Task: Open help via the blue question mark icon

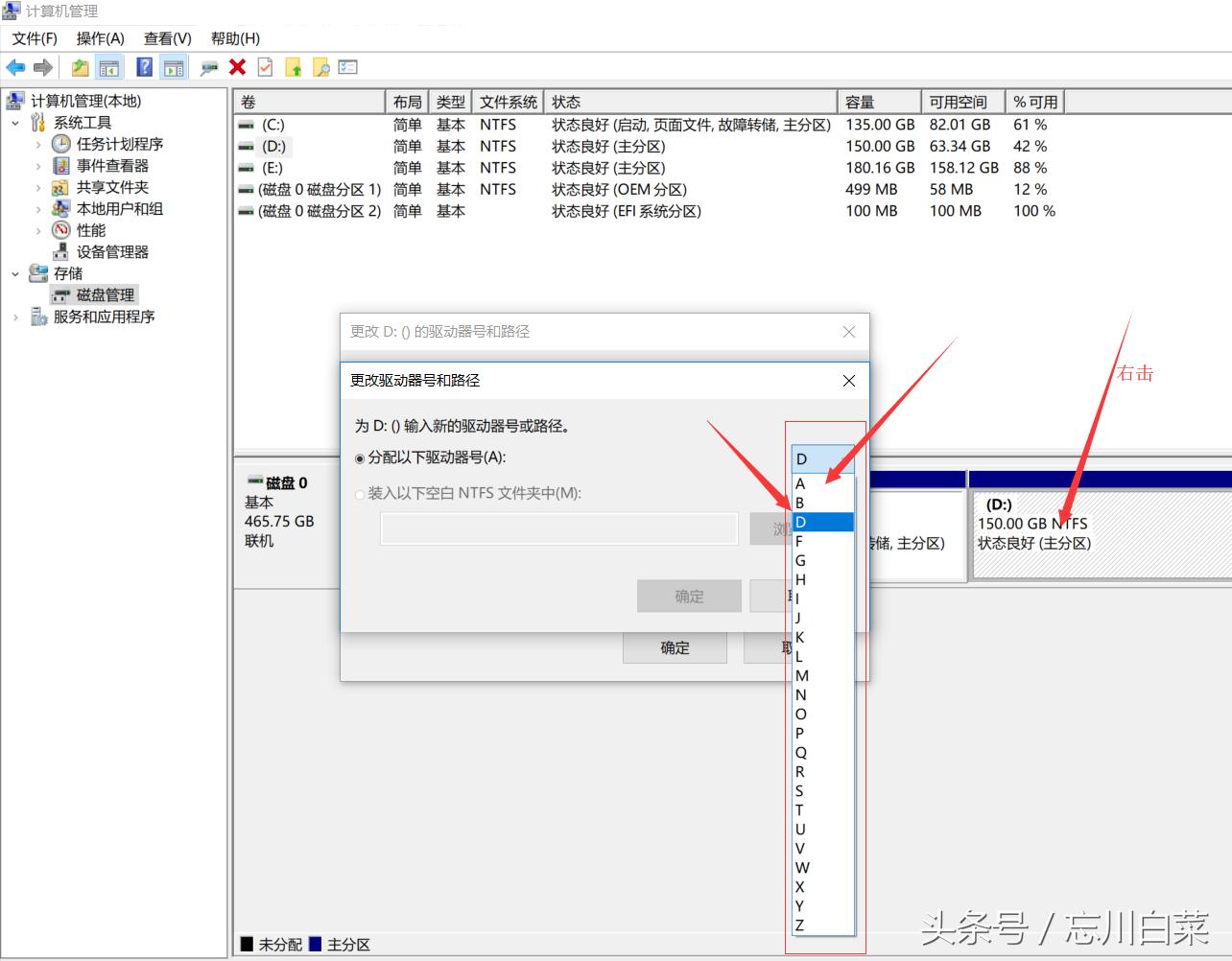Action: tap(144, 67)
